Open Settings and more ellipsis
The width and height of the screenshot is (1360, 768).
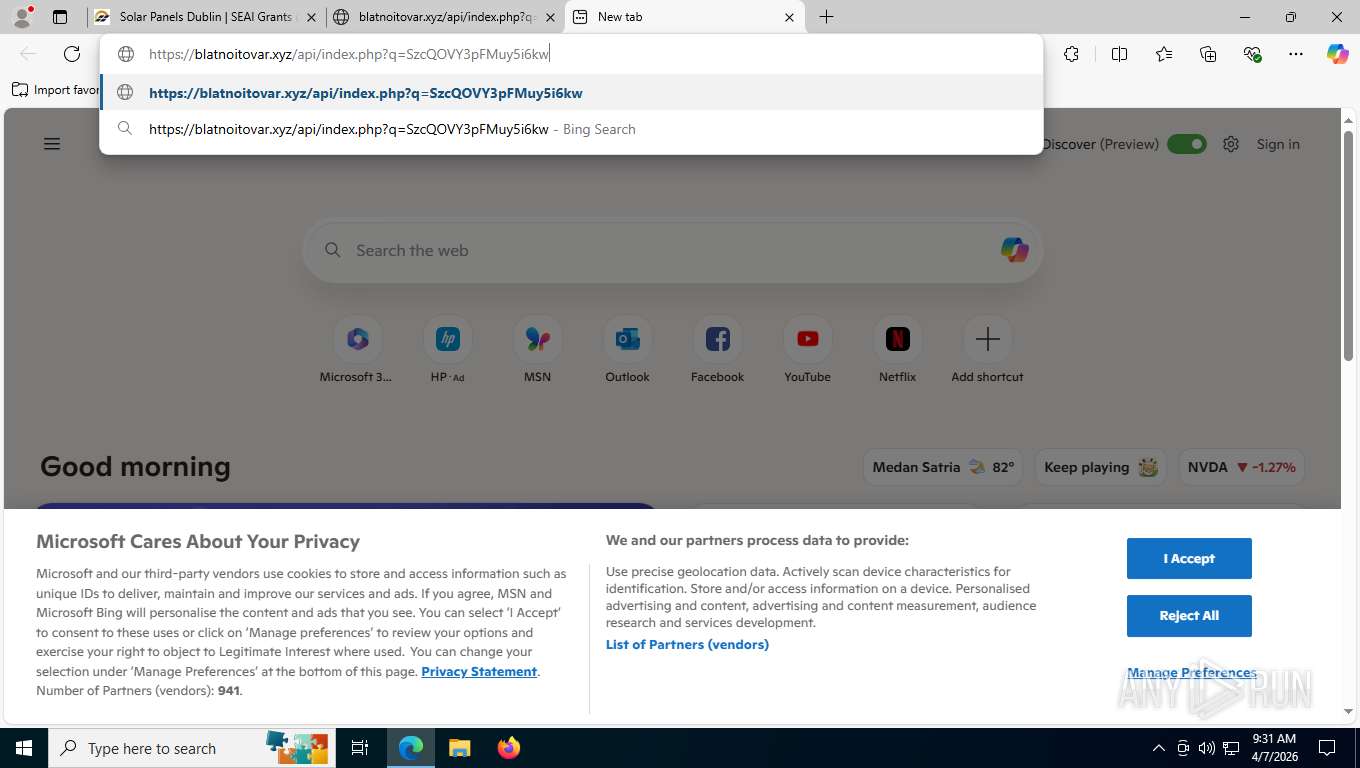(x=1296, y=54)
